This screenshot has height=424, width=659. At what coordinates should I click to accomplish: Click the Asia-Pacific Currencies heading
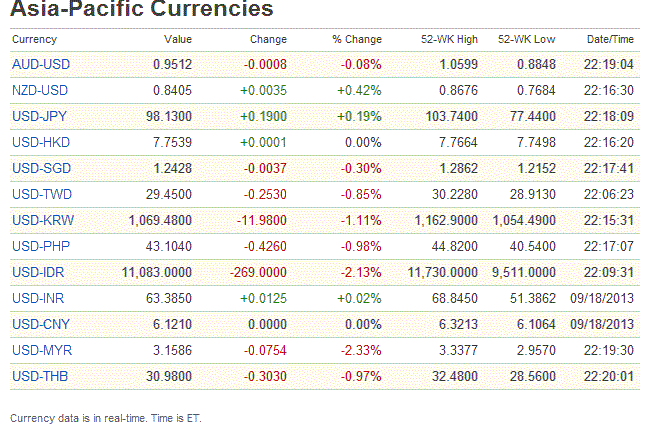coord(141,11)
